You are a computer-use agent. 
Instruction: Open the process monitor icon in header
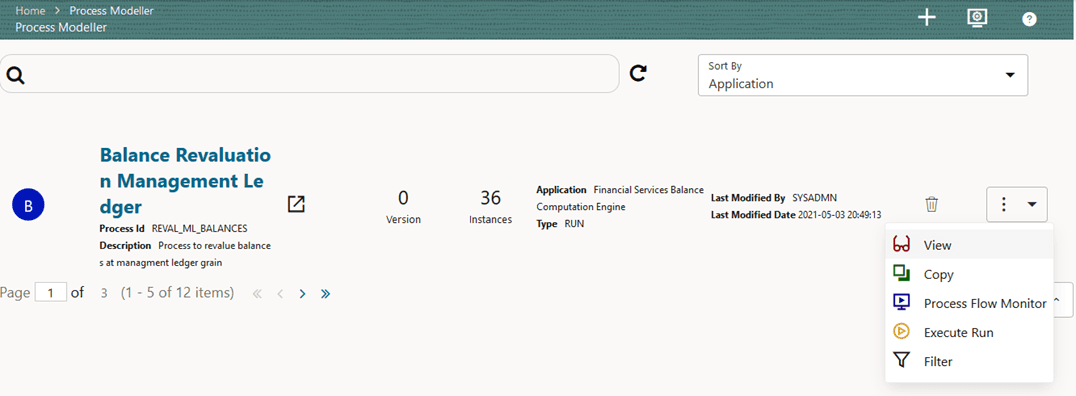[x=977, y=19]
